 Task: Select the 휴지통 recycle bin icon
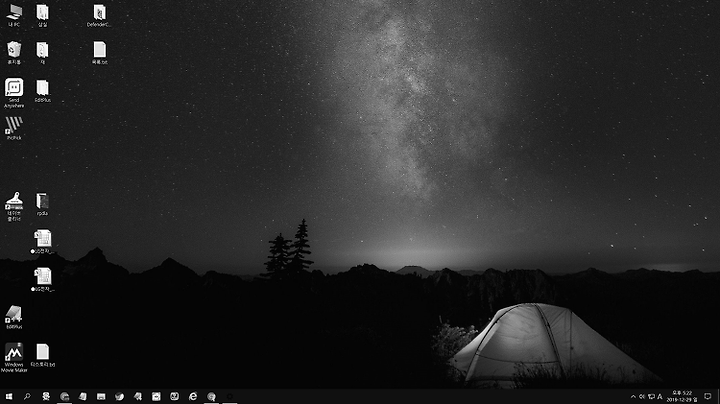(x=14, y=52)
